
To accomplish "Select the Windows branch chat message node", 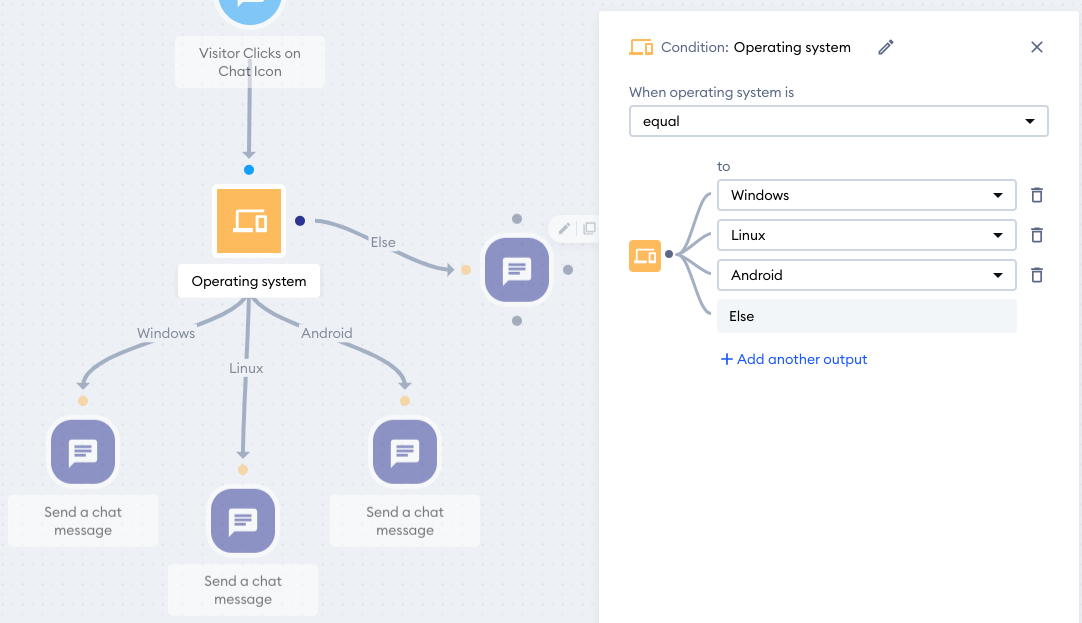I will pos(83,452).
